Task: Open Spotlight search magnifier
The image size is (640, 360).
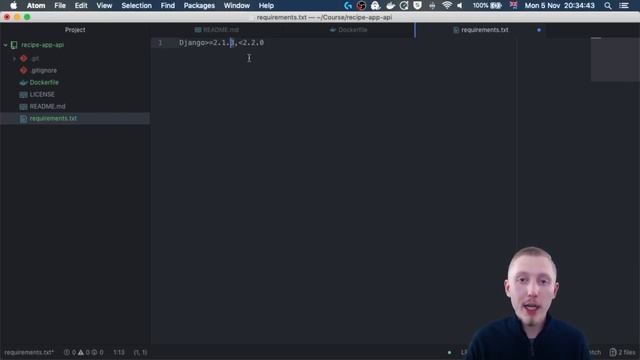Action: (608, 5)
